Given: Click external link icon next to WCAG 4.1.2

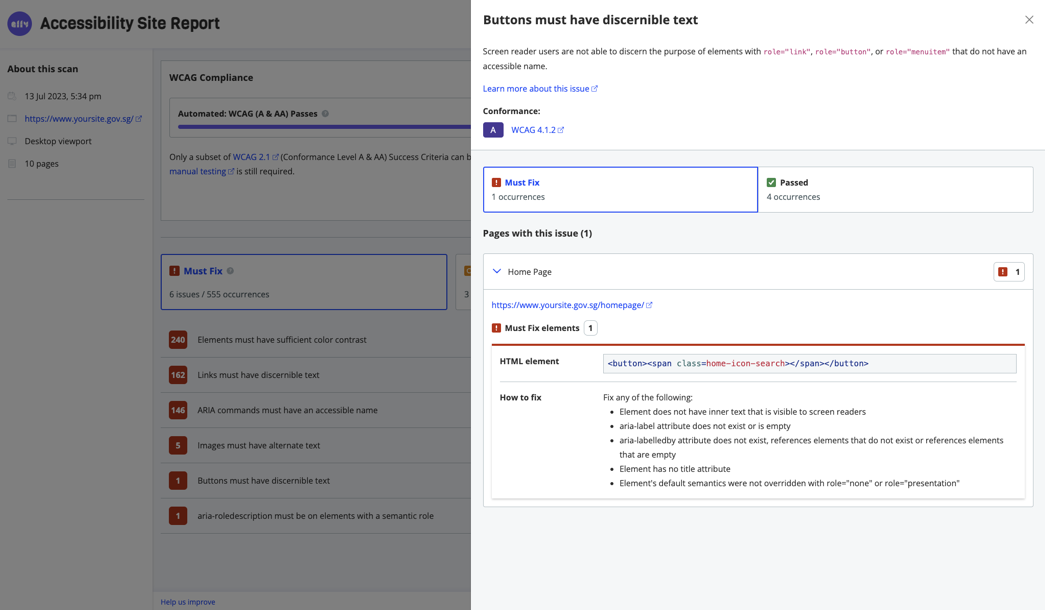Looking at the screenshot, I should pyautogui.click(x=560, y=130).
